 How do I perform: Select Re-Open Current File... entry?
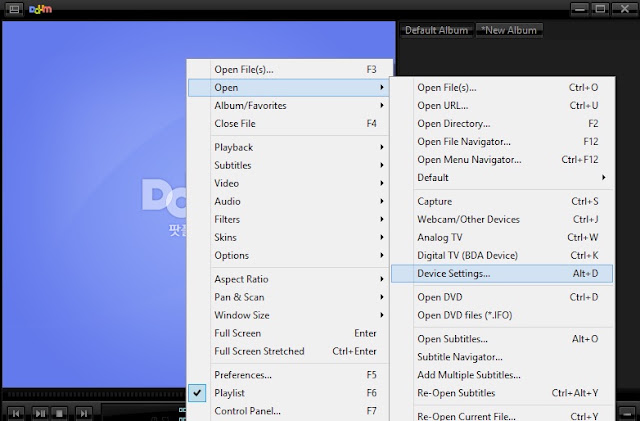502,414
